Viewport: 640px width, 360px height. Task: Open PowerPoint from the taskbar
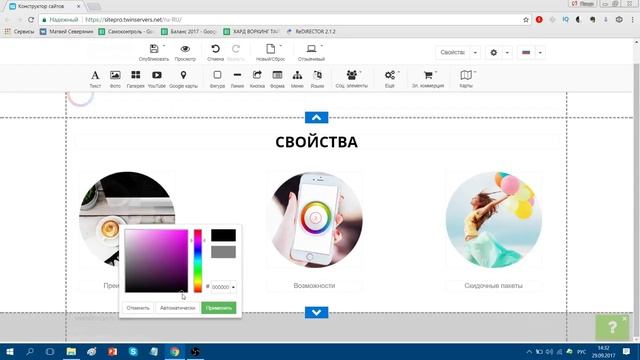tap(112, 351)
